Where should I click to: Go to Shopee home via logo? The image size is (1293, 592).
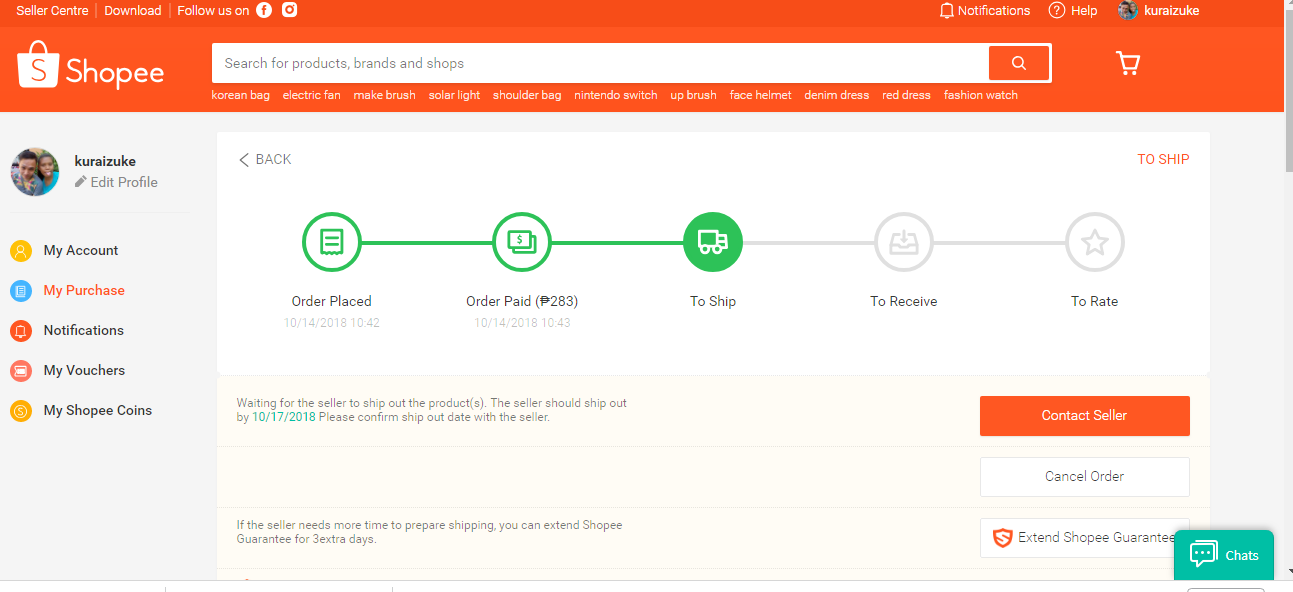pos(90,66)
